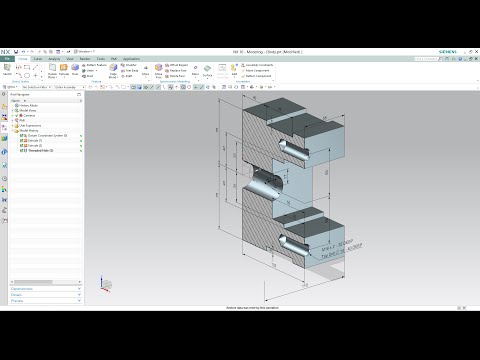Undo the last action in the toolbar
The image size is (480, 360).
(x=23, y=52)
